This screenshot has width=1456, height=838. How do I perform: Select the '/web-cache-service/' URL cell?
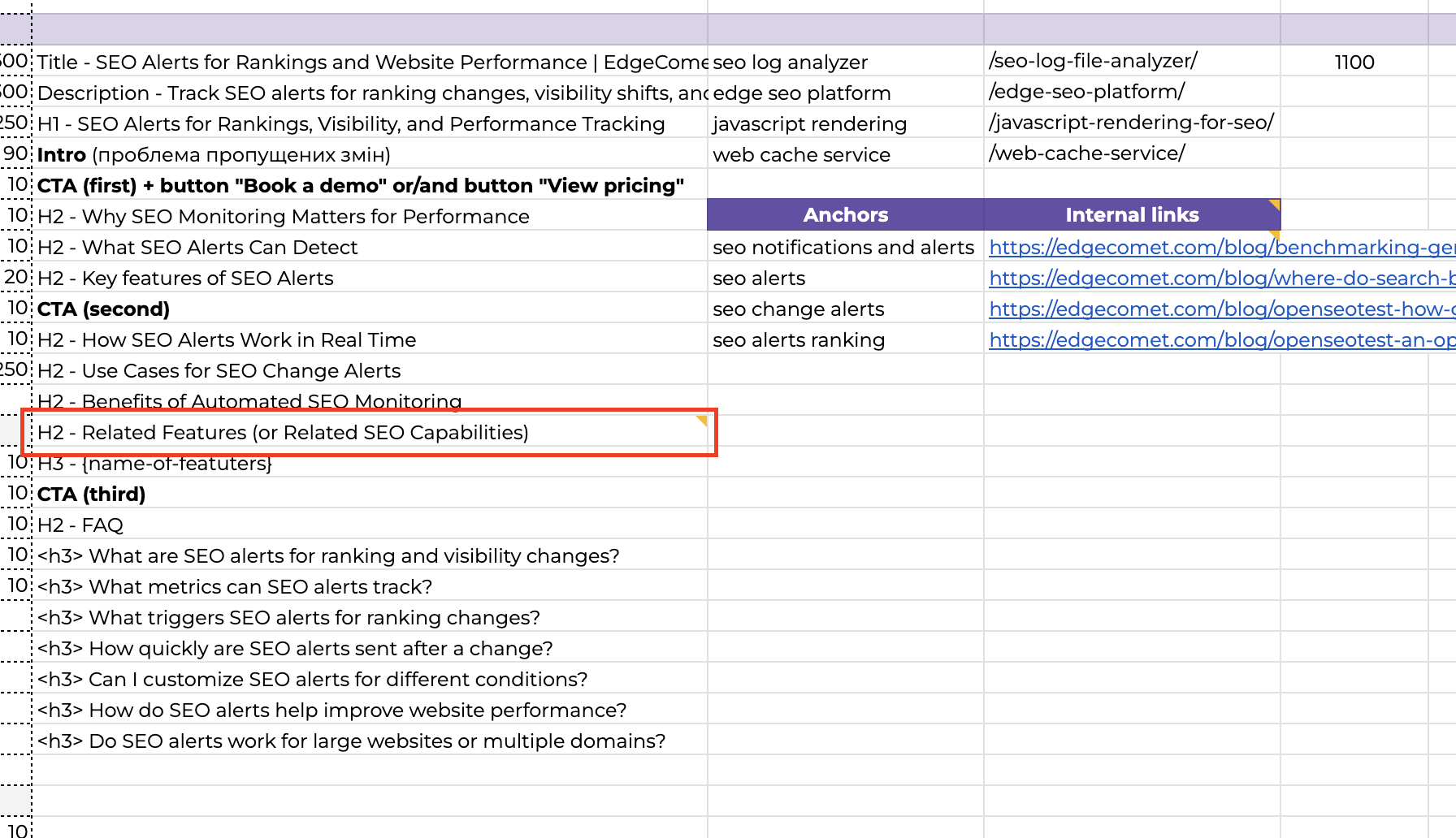click(x=1133, y=154)
